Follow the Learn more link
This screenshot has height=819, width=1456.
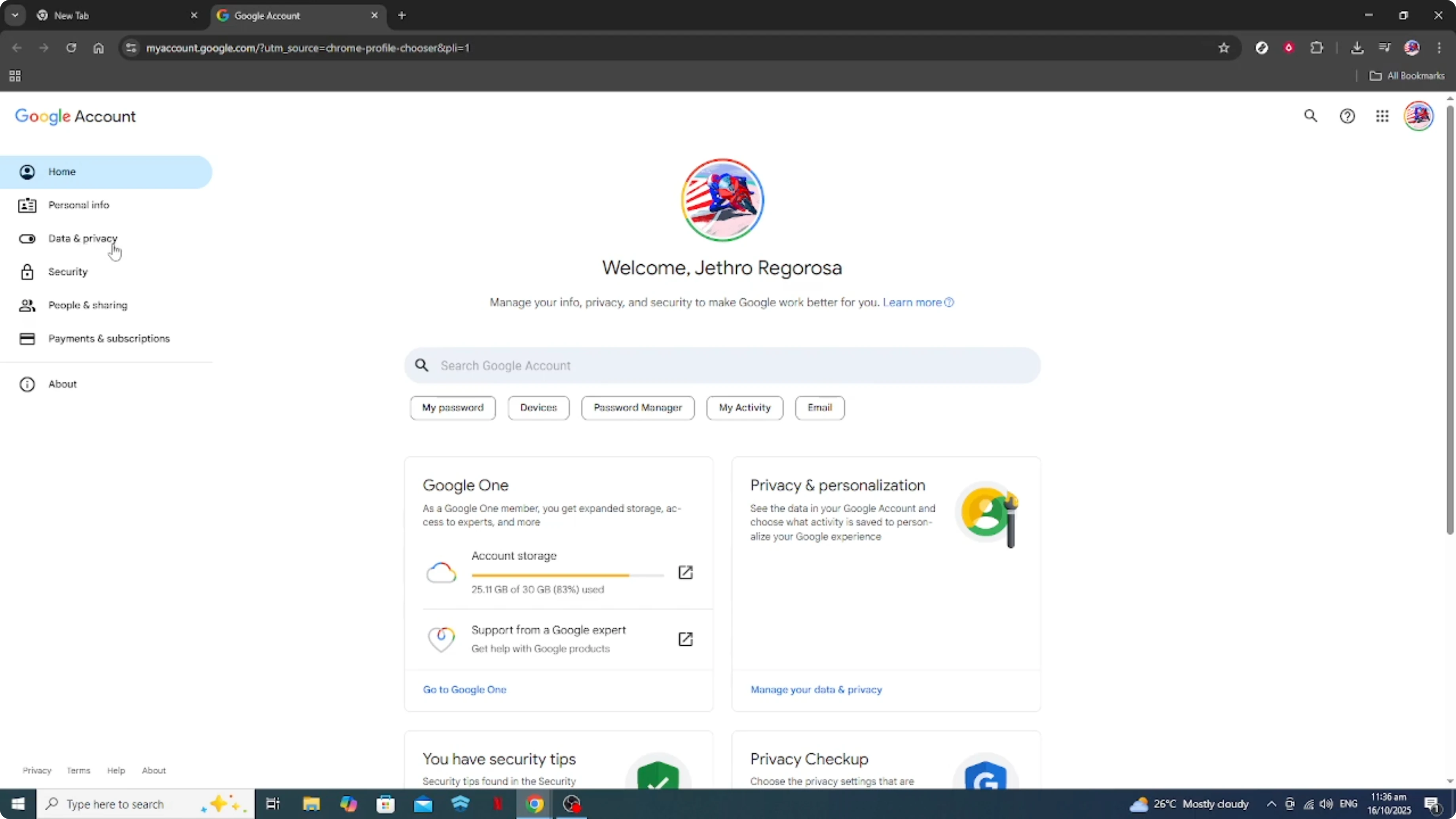[918, 302]
